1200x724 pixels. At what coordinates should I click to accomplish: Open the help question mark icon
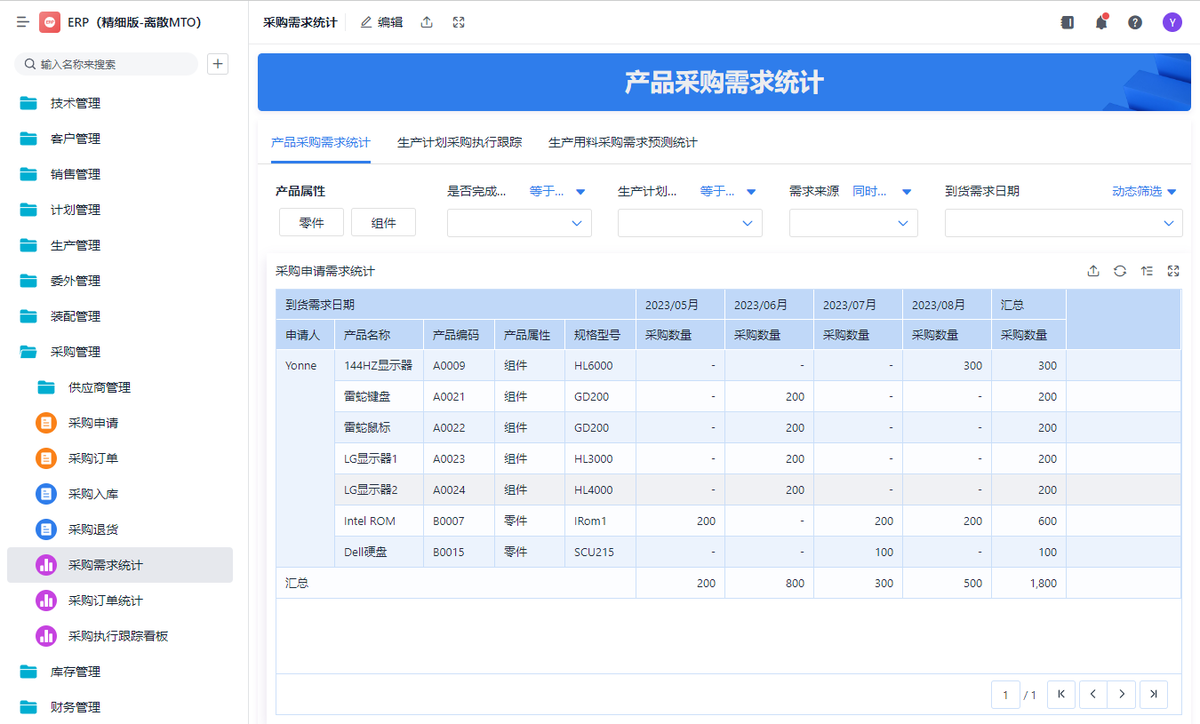[1135, 22]
